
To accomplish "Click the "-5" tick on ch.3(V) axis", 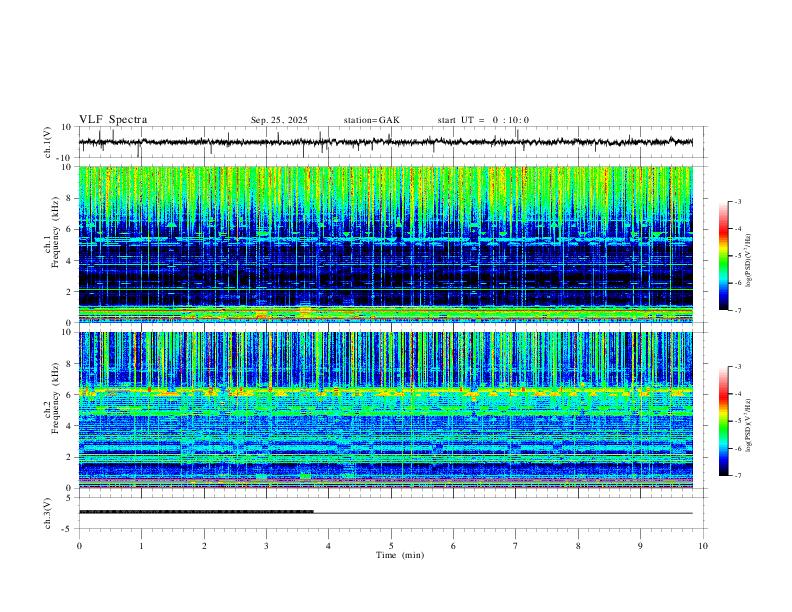I will [x=68, y=529].
